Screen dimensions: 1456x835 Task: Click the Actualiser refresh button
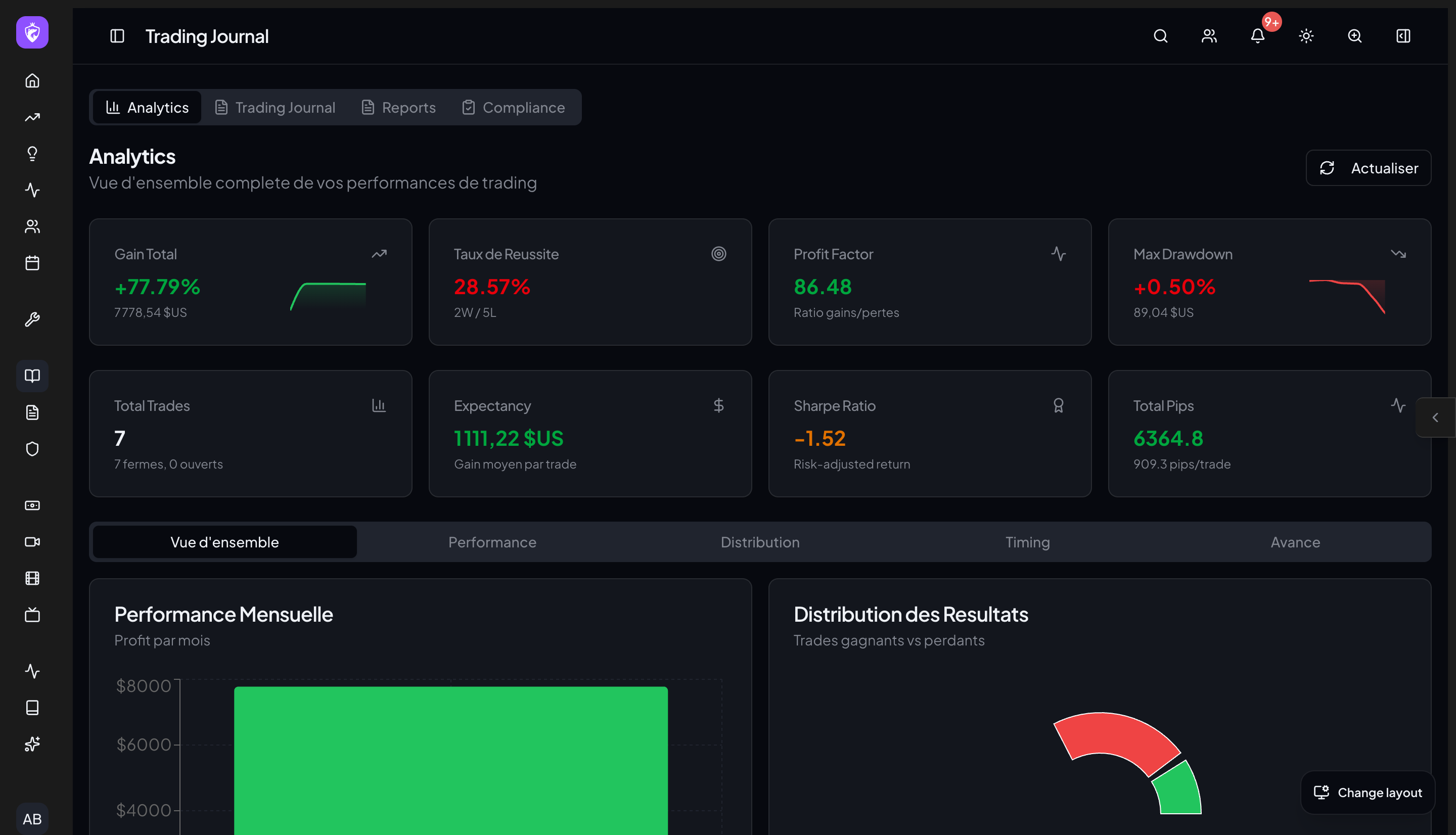coord(1368,168)
